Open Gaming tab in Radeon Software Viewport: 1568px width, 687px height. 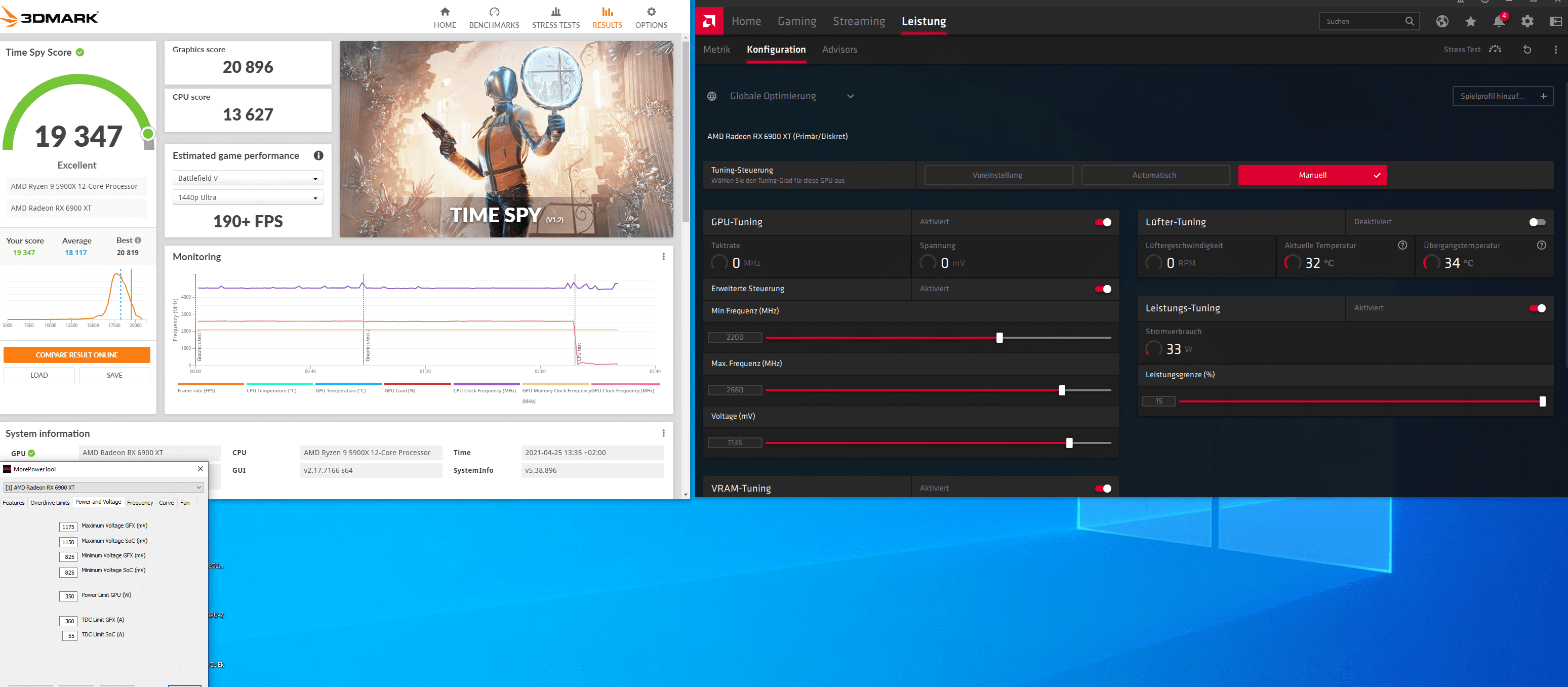(797, 21)
